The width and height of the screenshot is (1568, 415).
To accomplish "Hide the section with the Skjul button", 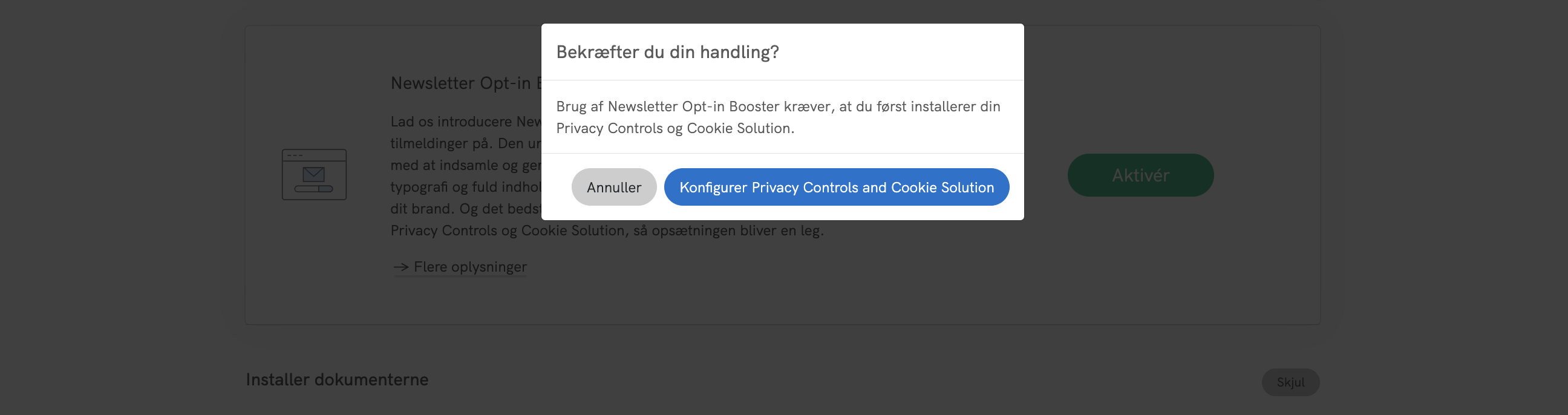I will 1290,382.
